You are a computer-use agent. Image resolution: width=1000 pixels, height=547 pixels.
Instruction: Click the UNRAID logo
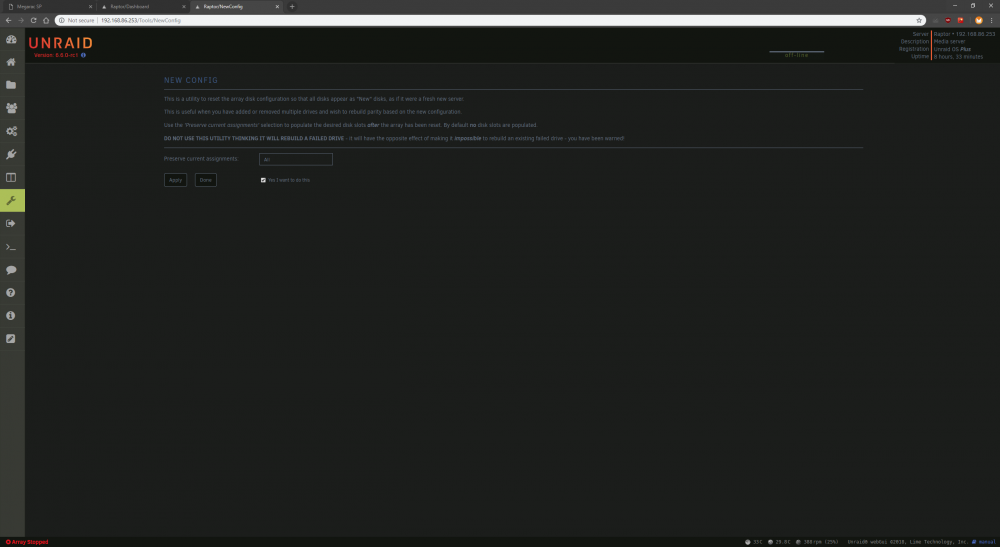(x=61, y=43)
